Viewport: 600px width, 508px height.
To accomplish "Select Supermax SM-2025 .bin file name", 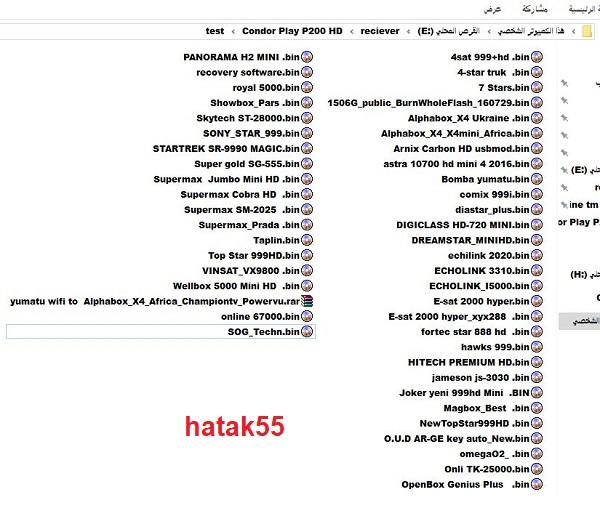I will tap(242, 210).
